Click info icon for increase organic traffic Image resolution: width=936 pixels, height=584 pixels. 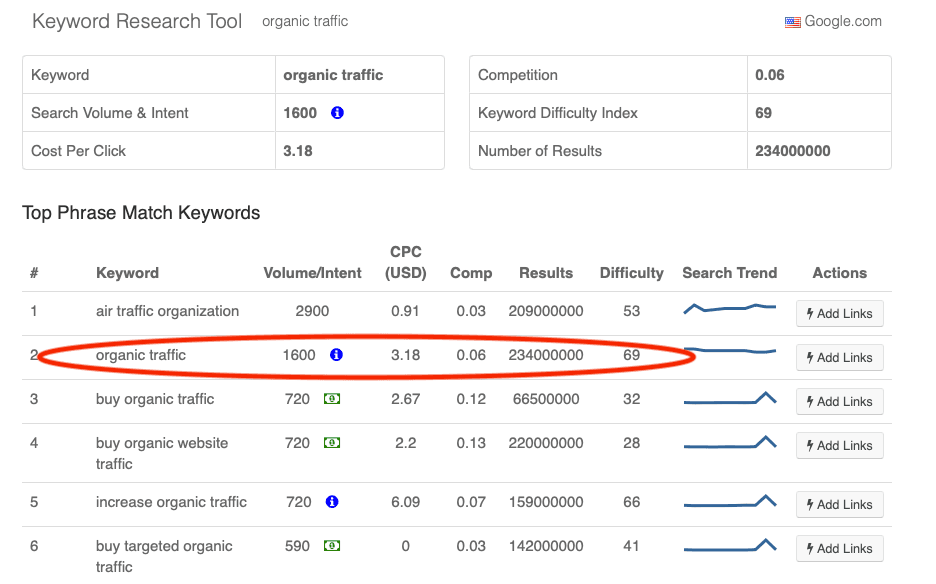click(x=332, y=502)
